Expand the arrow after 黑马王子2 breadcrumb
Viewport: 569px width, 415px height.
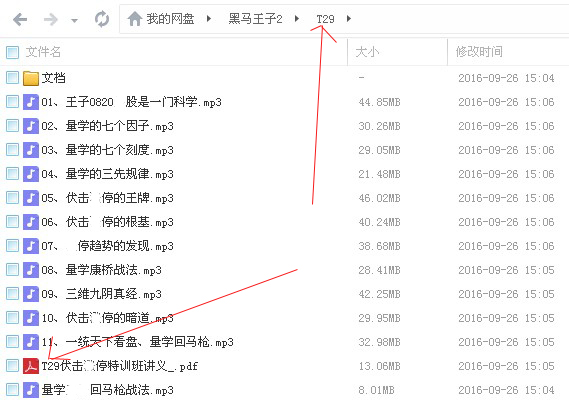click(297, 19)
